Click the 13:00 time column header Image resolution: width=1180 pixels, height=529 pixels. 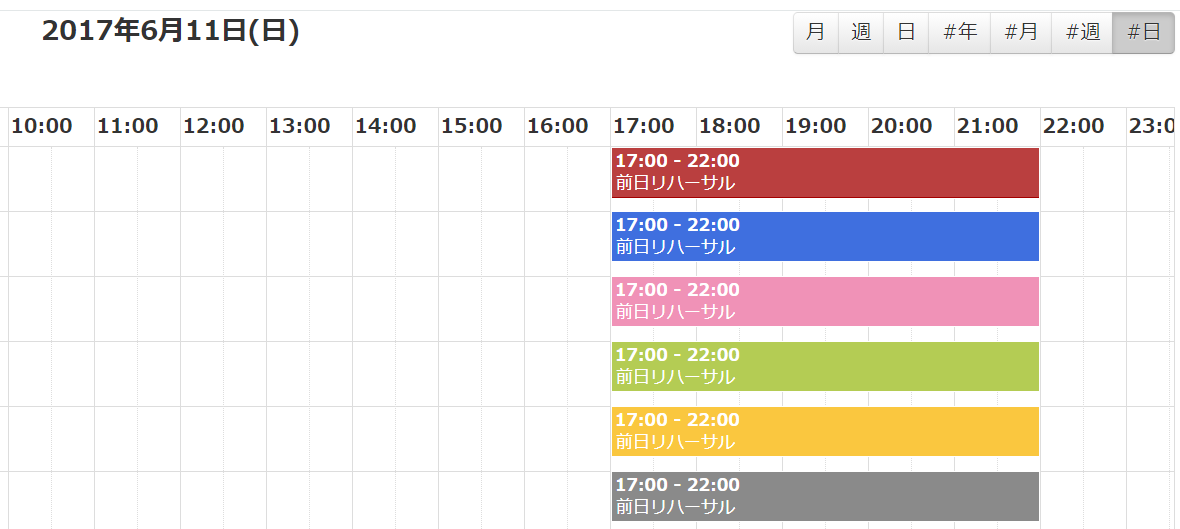point(300,126)
